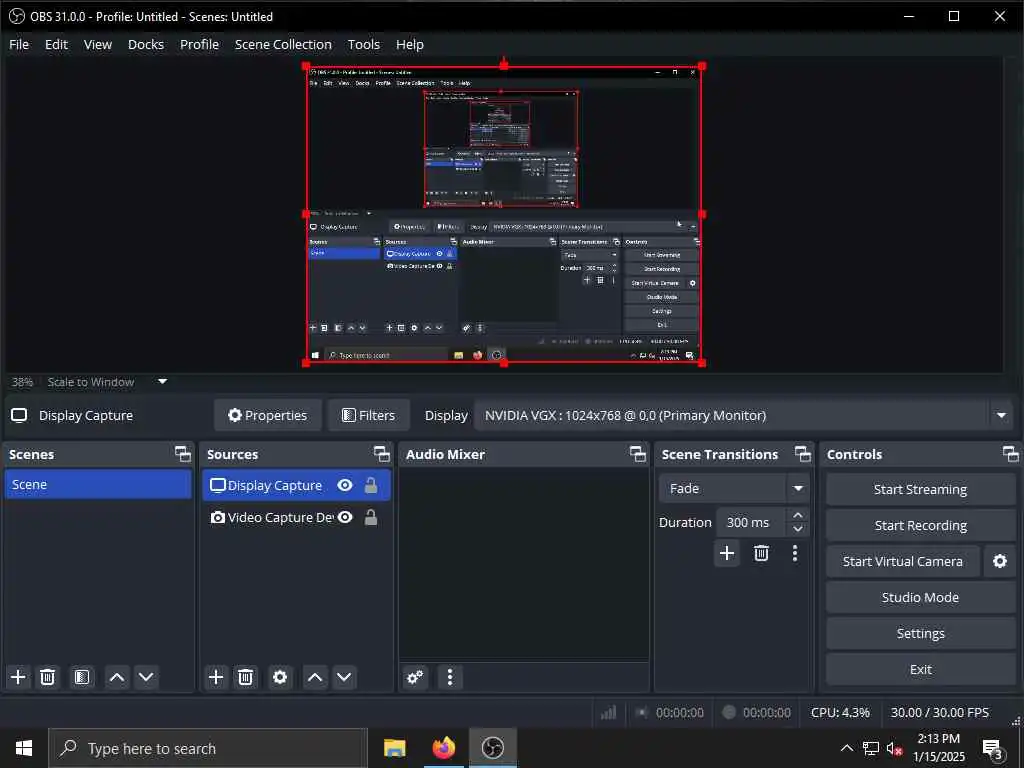Move source up arrow in Sources panel

315,677
